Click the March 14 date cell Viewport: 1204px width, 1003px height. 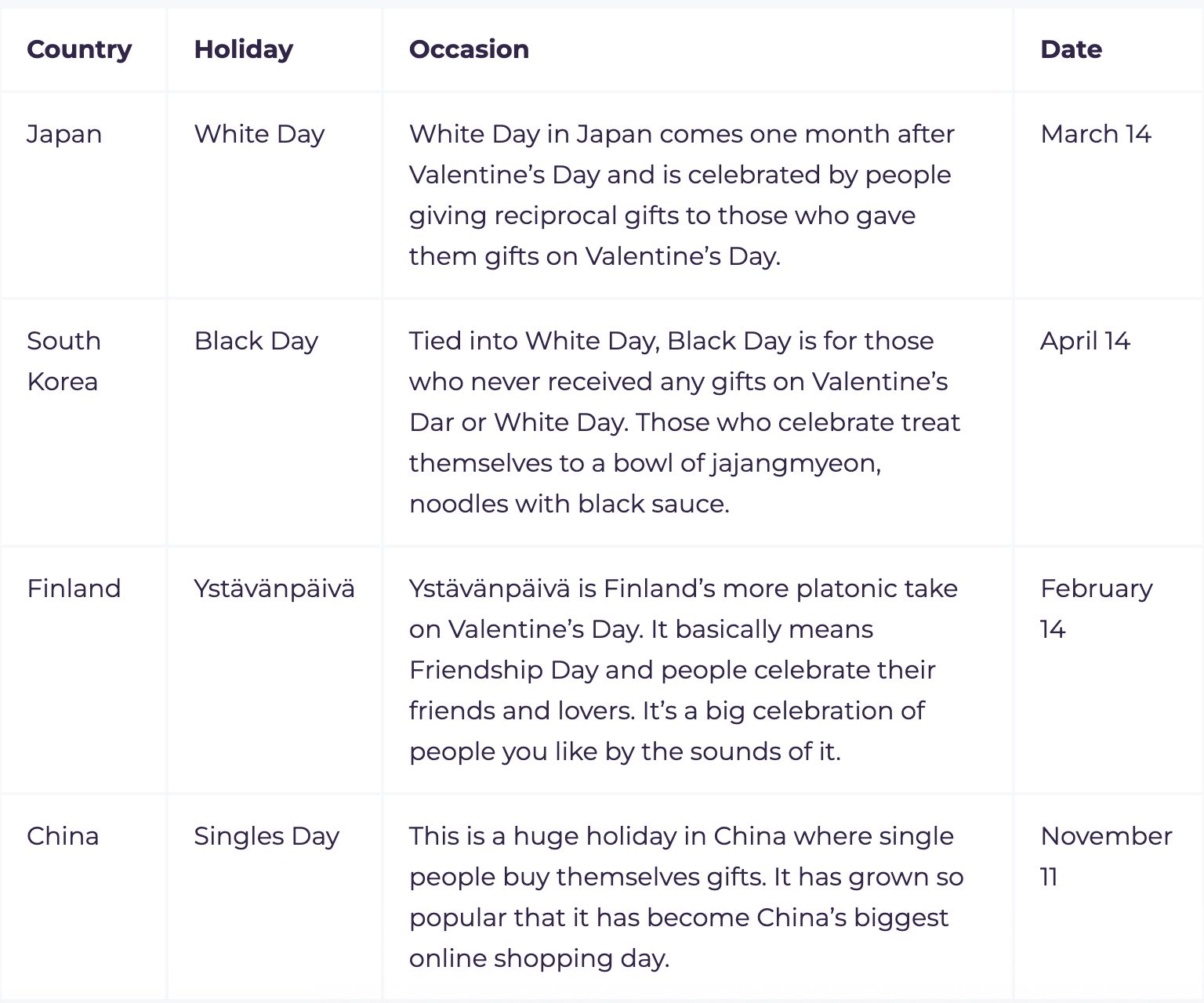click(x=1096, y=134)
